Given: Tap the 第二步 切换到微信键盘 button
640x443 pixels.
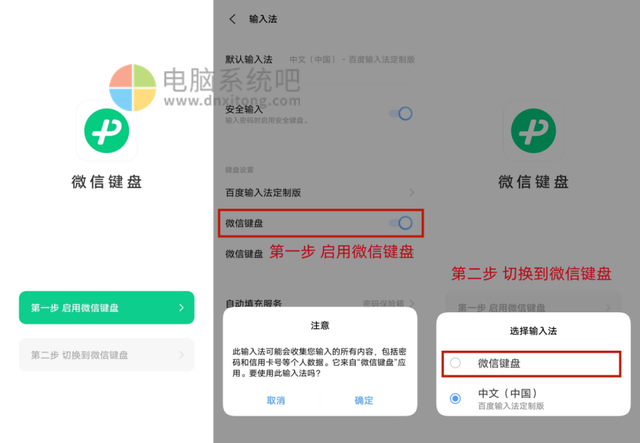Looking at the screenshot, I should click(107, 355).
